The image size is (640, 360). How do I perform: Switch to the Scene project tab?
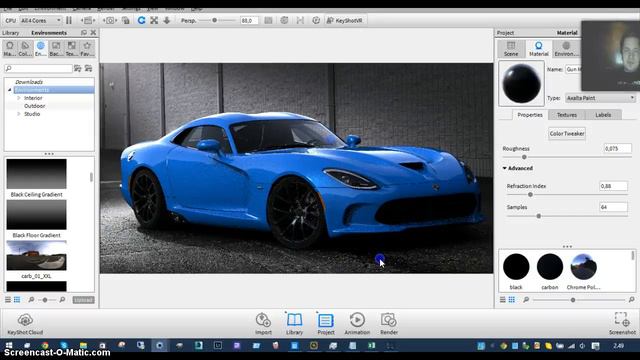(511, 49)
